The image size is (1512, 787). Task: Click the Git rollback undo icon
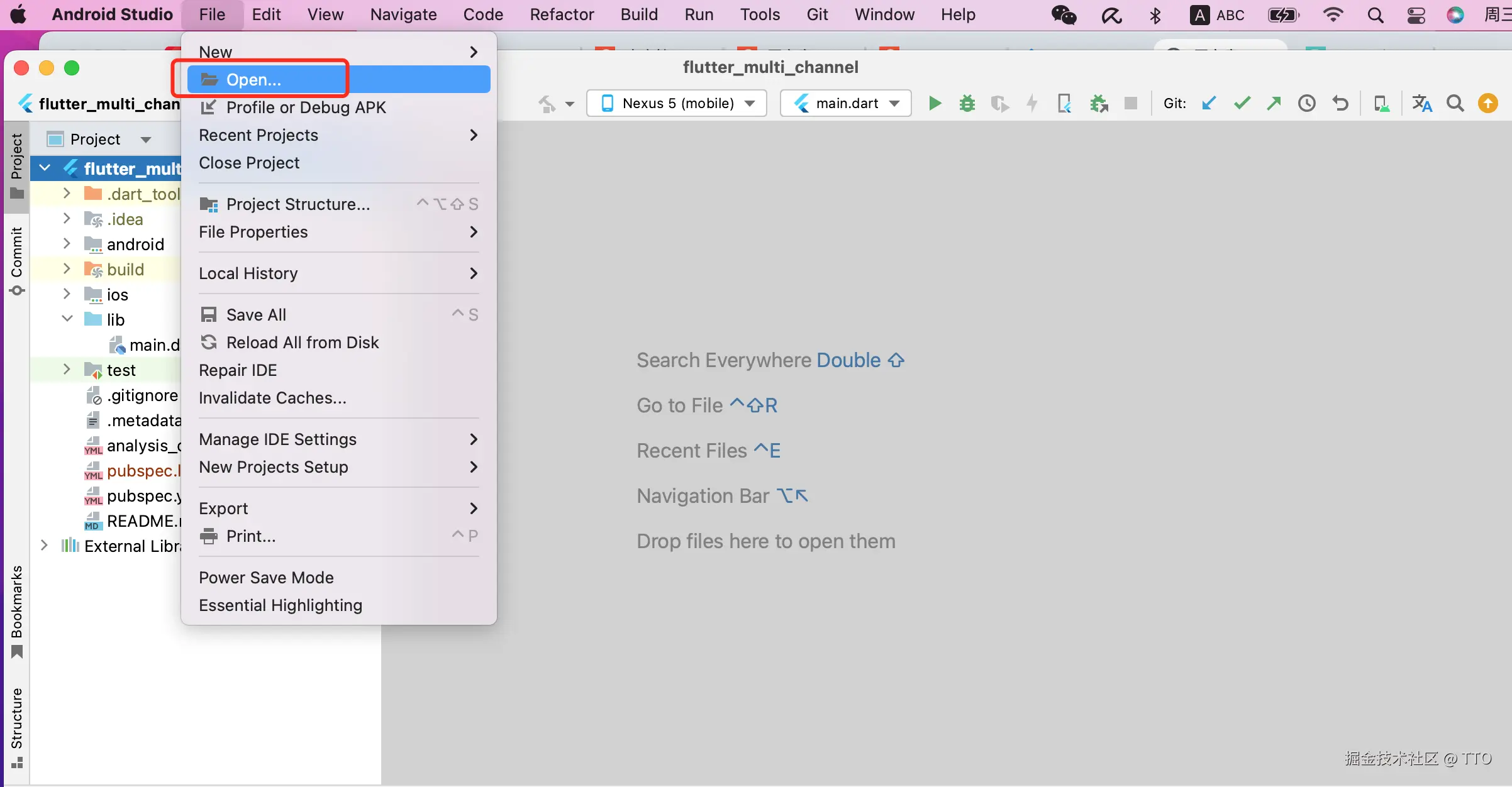pos(1340,103)
